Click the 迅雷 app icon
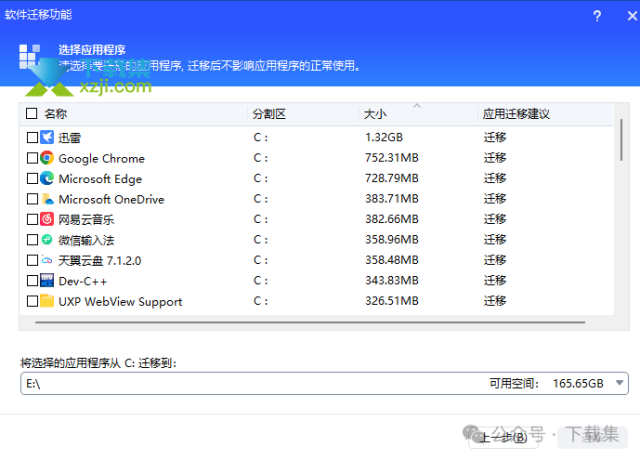Screen dimensions: 640x460 [x=47, y=138]
